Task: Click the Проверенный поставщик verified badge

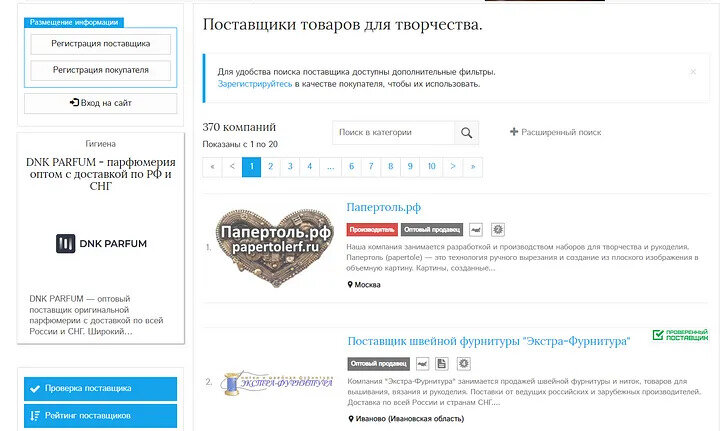Action: click(x=680, y=335)
